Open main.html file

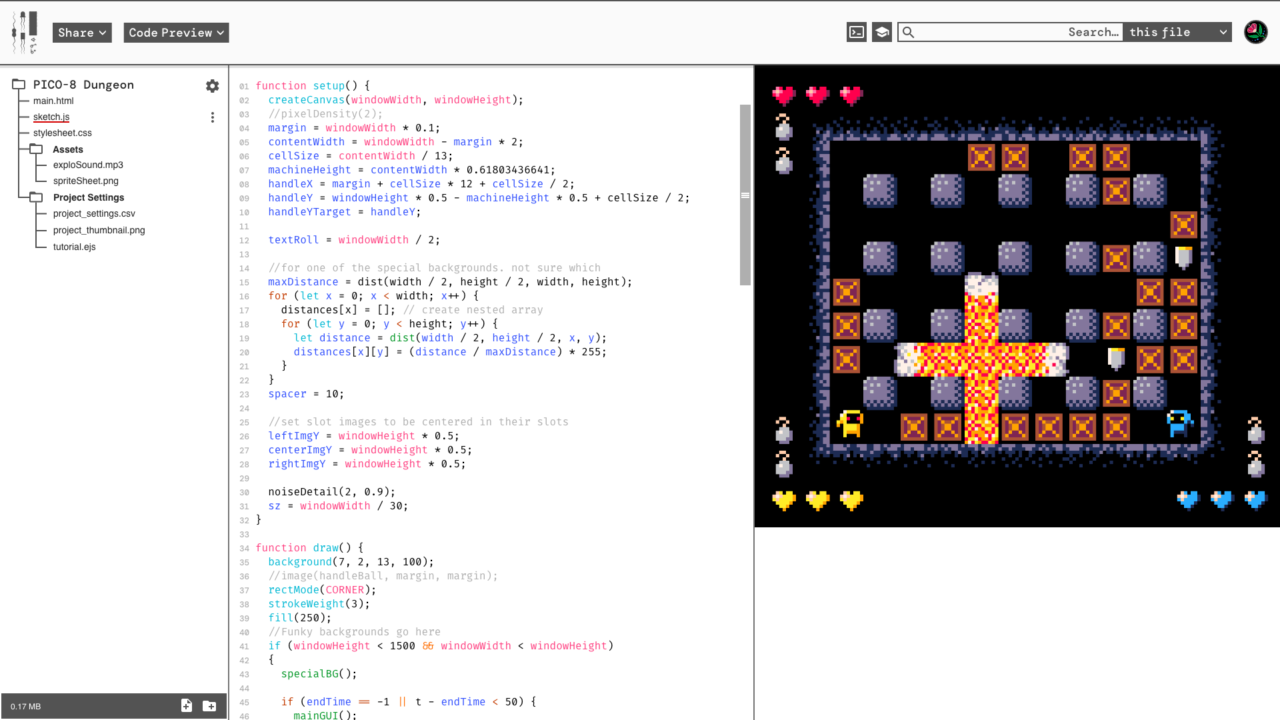pyautogui.click(x=53, y=101)
